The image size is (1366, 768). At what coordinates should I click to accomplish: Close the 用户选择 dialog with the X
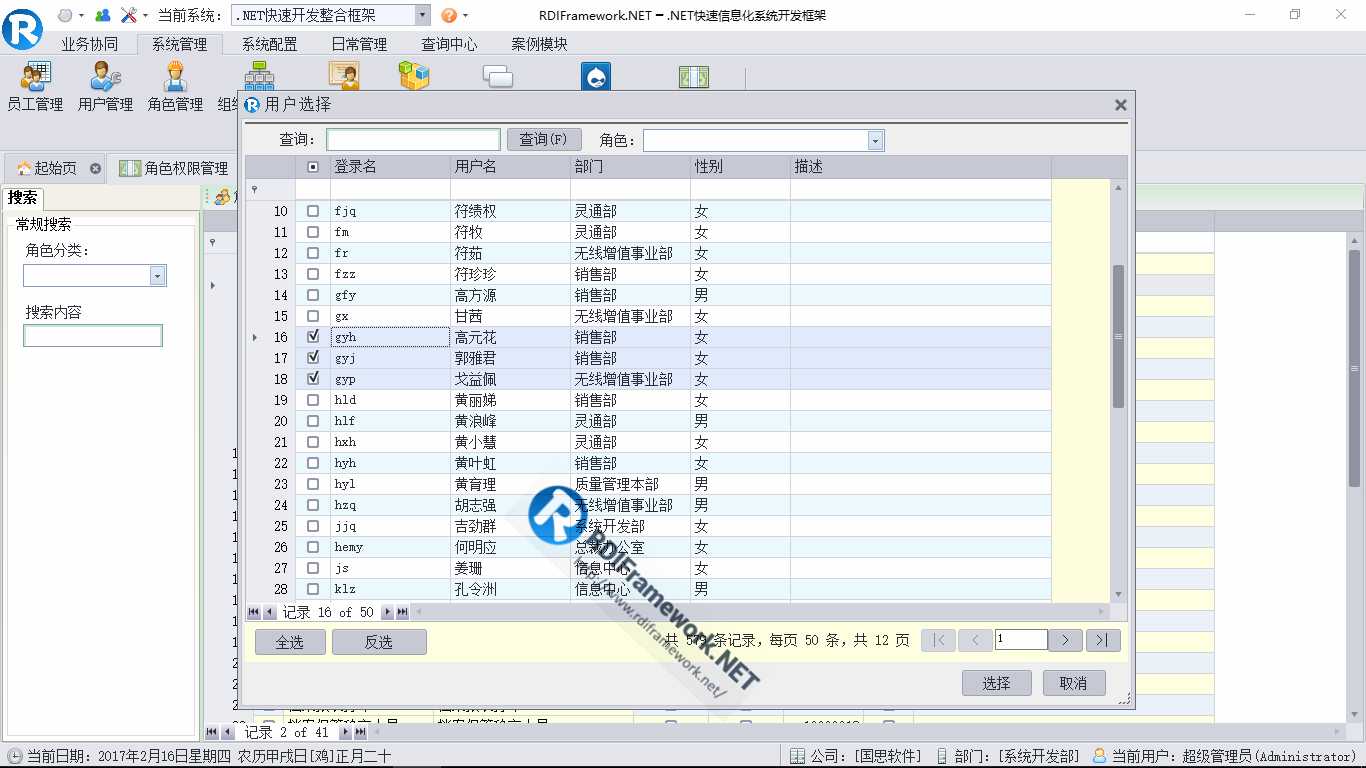[1121, 105]
